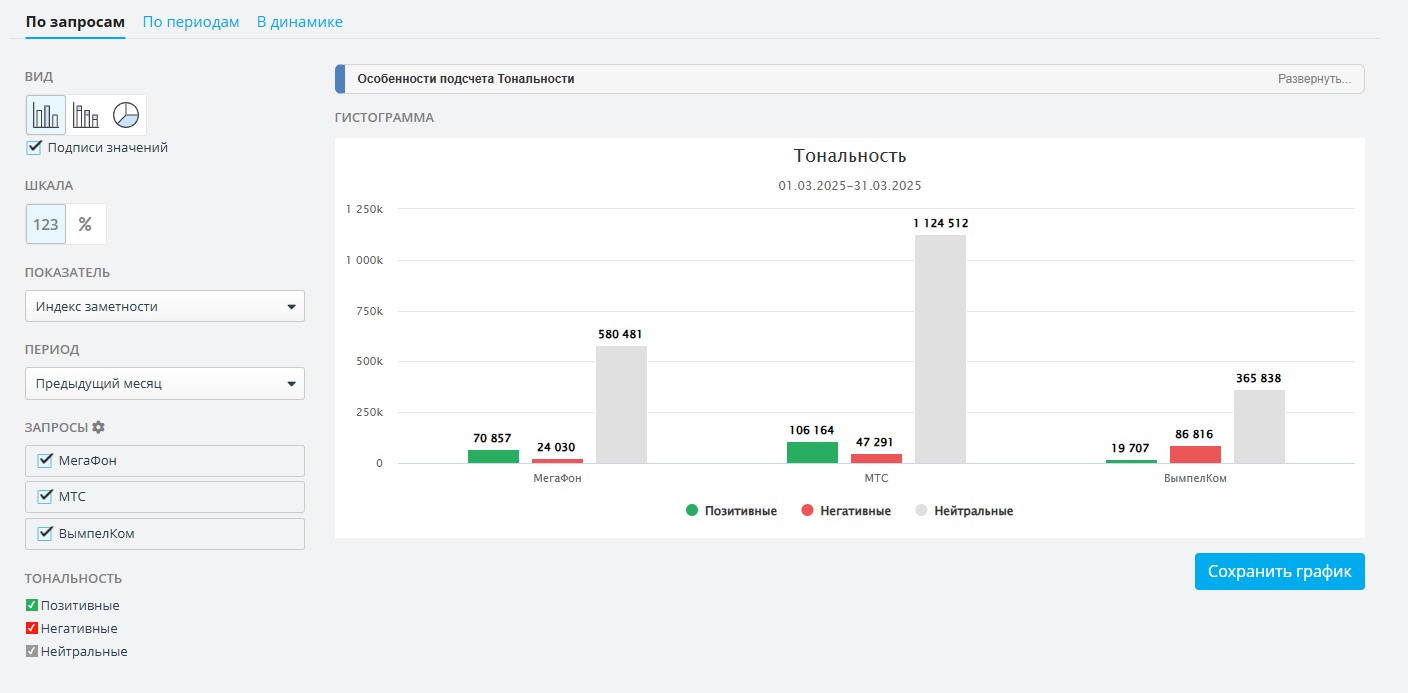Click the МТС positive bar 106 164
This screenshot has height=693, width=1408.
812,452
